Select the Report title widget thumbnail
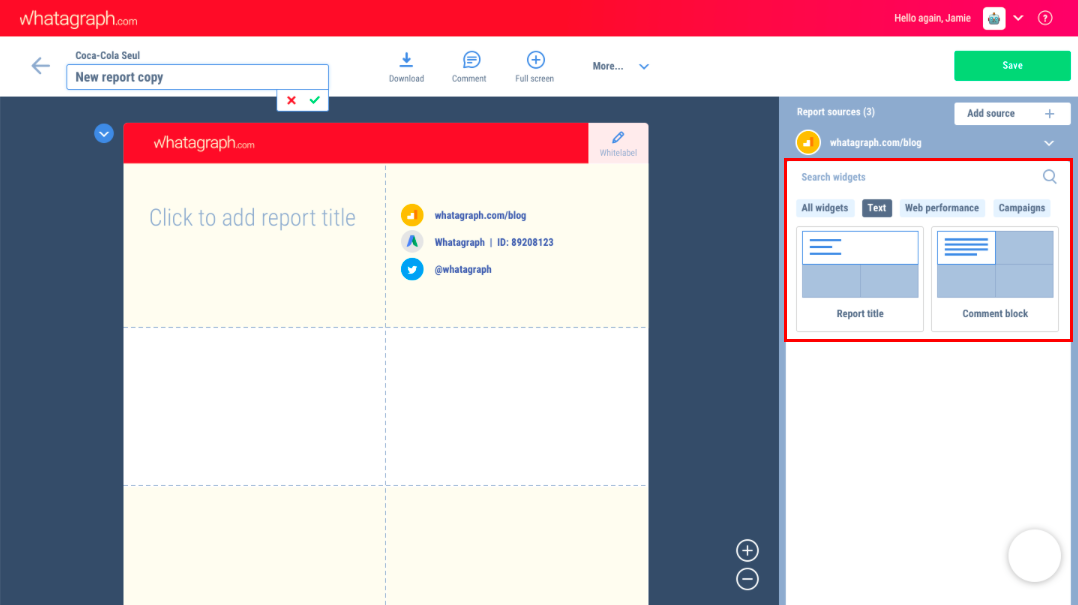 (860, 278)
